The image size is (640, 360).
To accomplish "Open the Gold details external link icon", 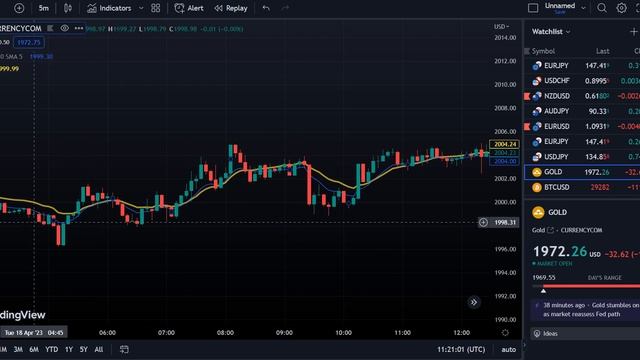I will pos(550,230).
